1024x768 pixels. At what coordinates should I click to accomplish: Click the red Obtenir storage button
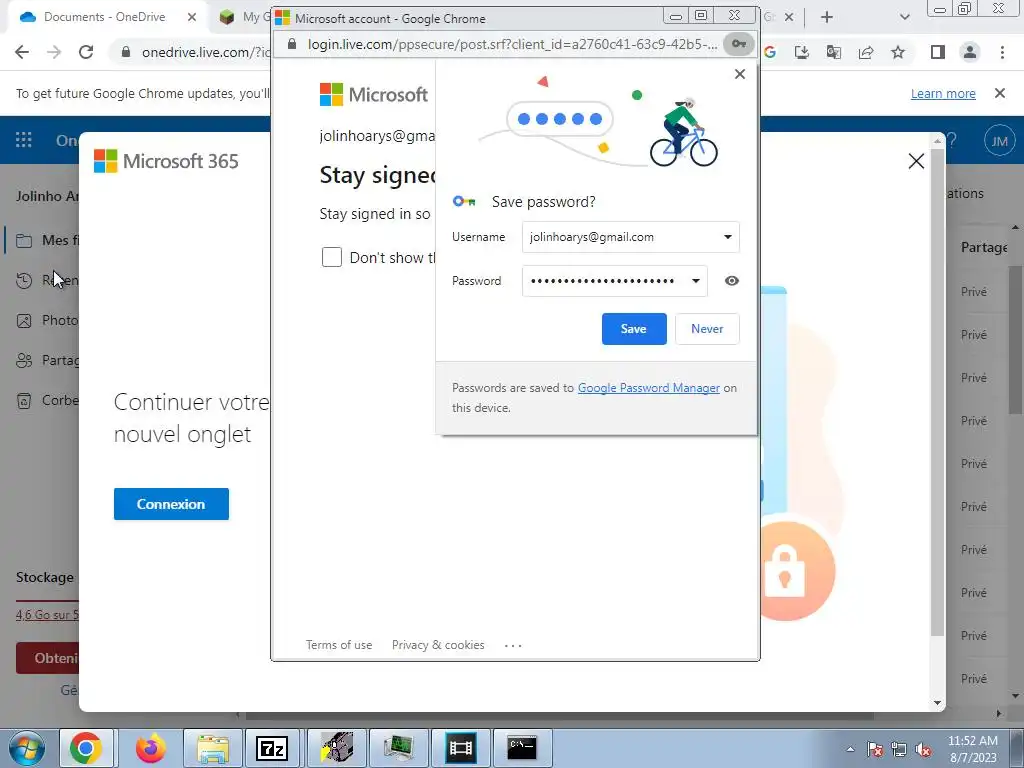tap(47, 658)
